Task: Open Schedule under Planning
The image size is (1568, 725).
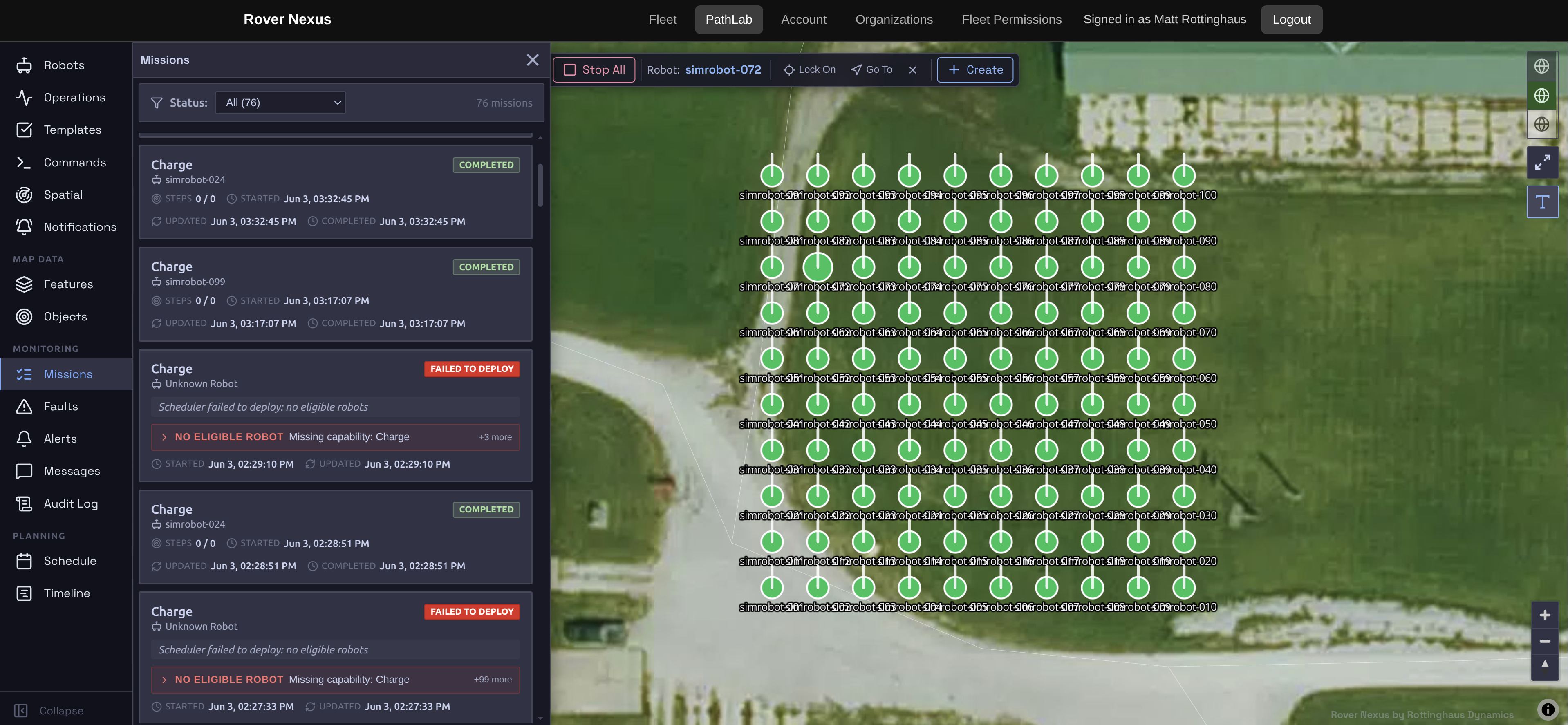Action: pos(66,561)
